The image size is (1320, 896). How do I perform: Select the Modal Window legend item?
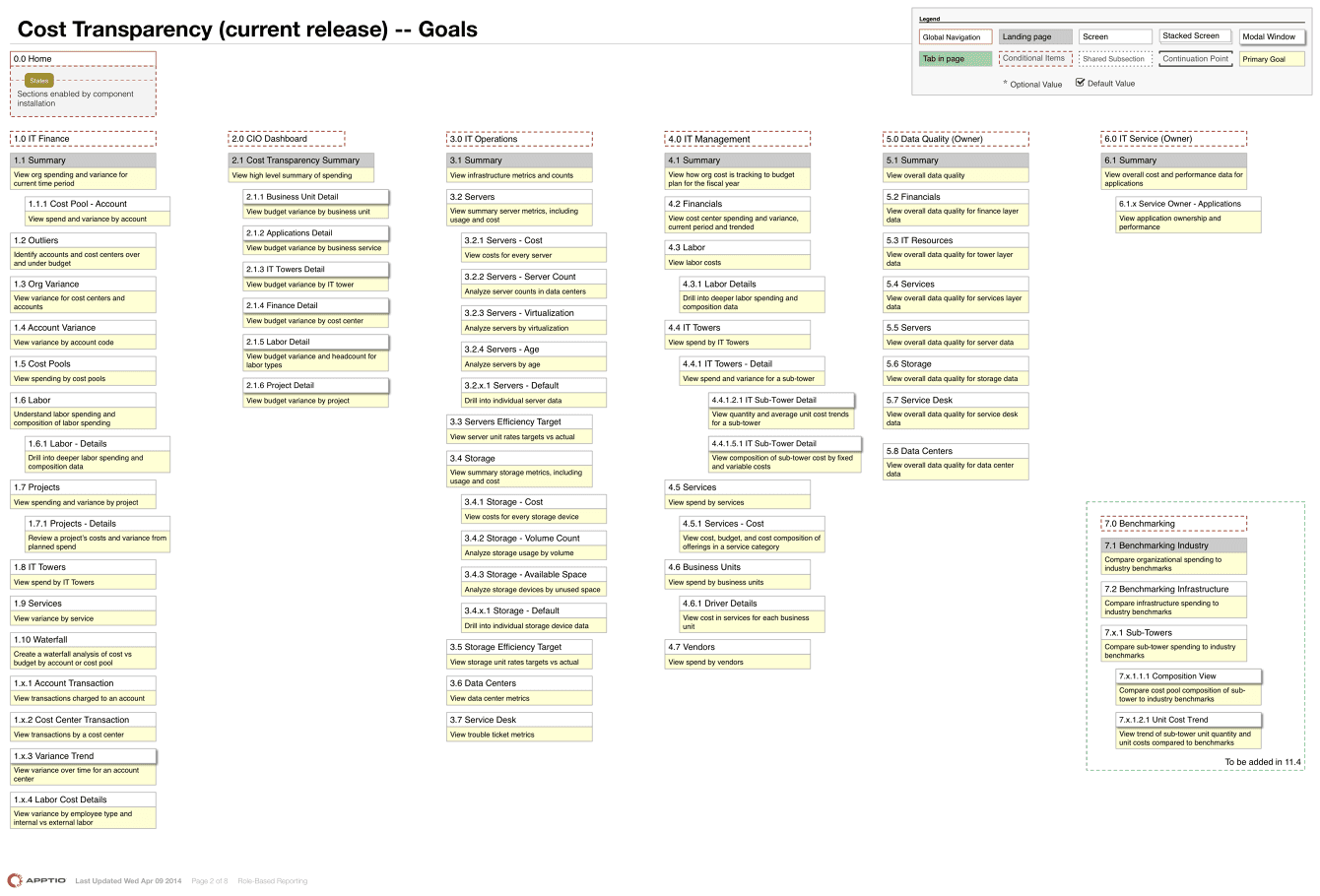(1271, 35)
